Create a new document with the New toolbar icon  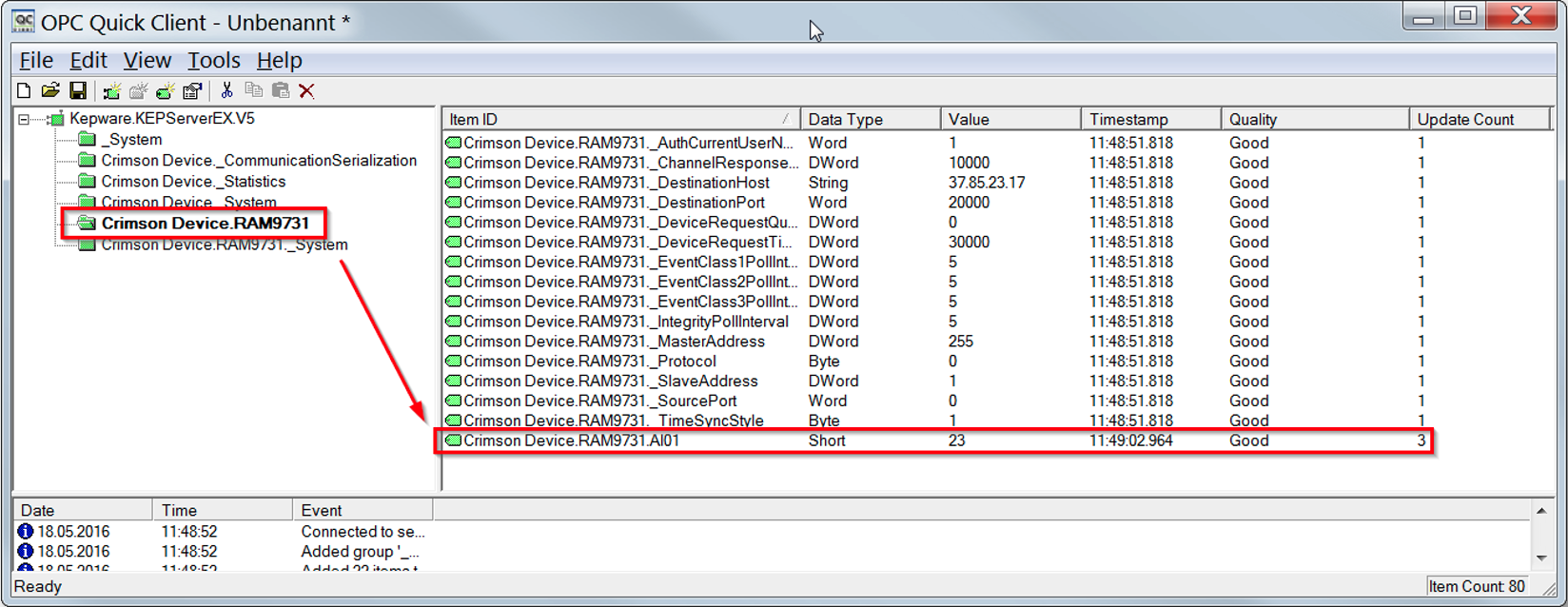pyautogui.click(x=24, y=90)
